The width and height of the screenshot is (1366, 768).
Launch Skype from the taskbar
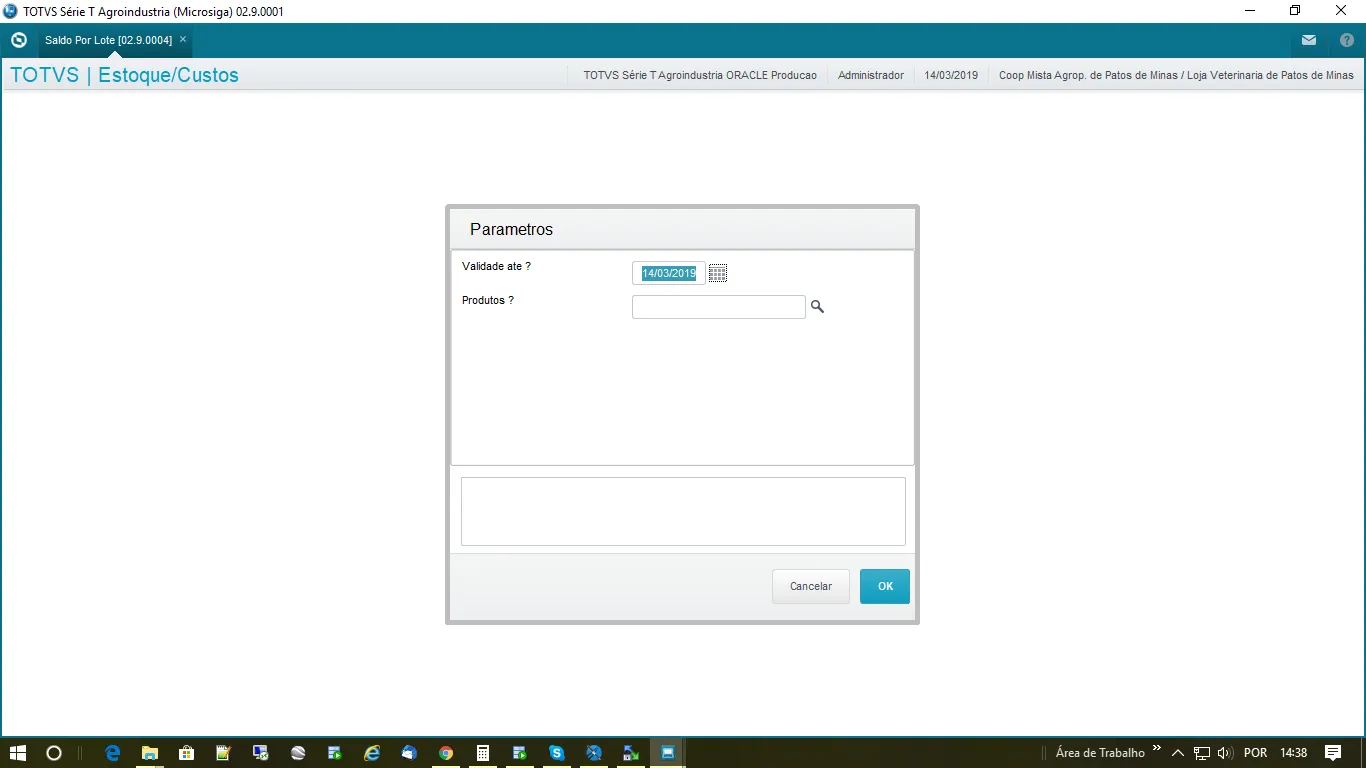click(557, 753)
